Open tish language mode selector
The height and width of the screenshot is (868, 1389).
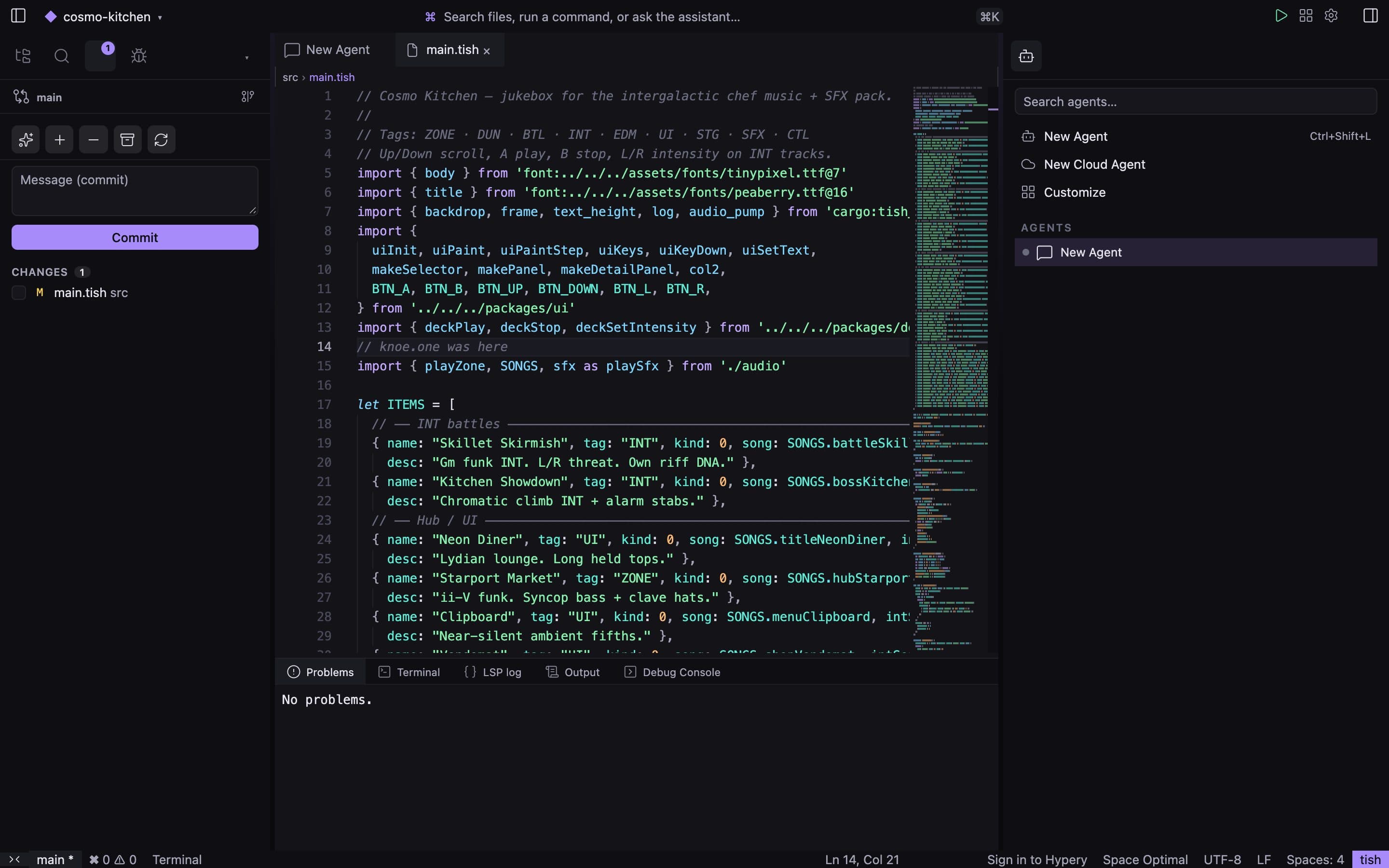[x=1370, y=859]
